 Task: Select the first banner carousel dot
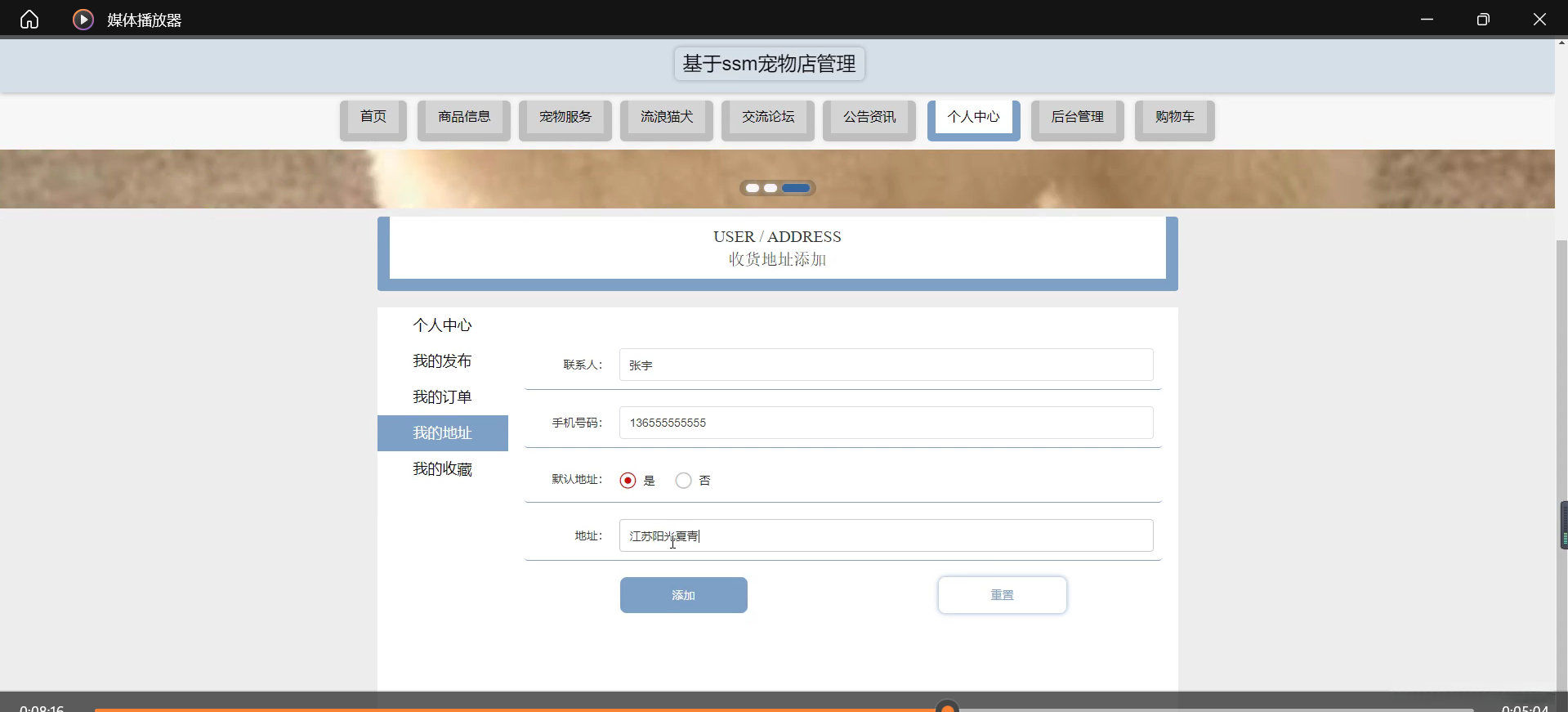coord(753,188)
